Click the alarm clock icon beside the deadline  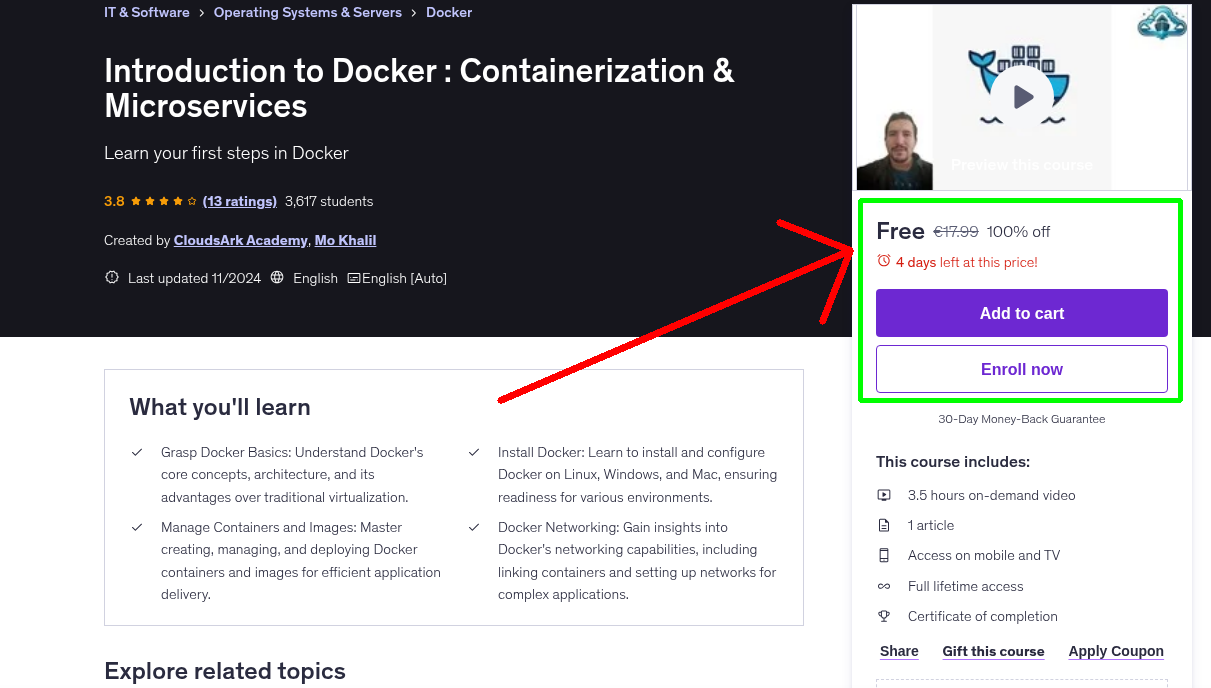click(x=882, y=259)
